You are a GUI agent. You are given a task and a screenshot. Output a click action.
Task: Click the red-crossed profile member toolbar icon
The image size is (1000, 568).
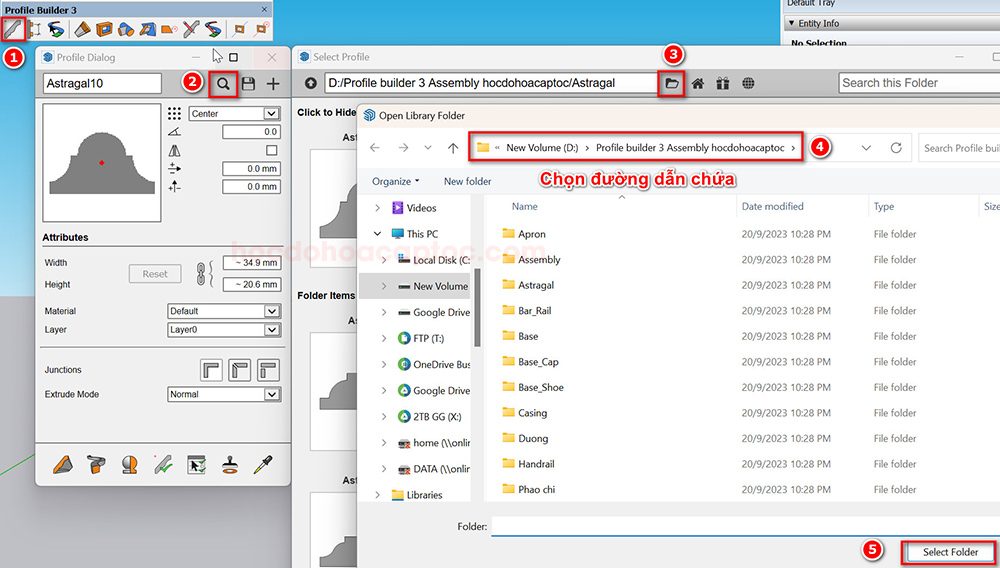(x=191, y=29)
